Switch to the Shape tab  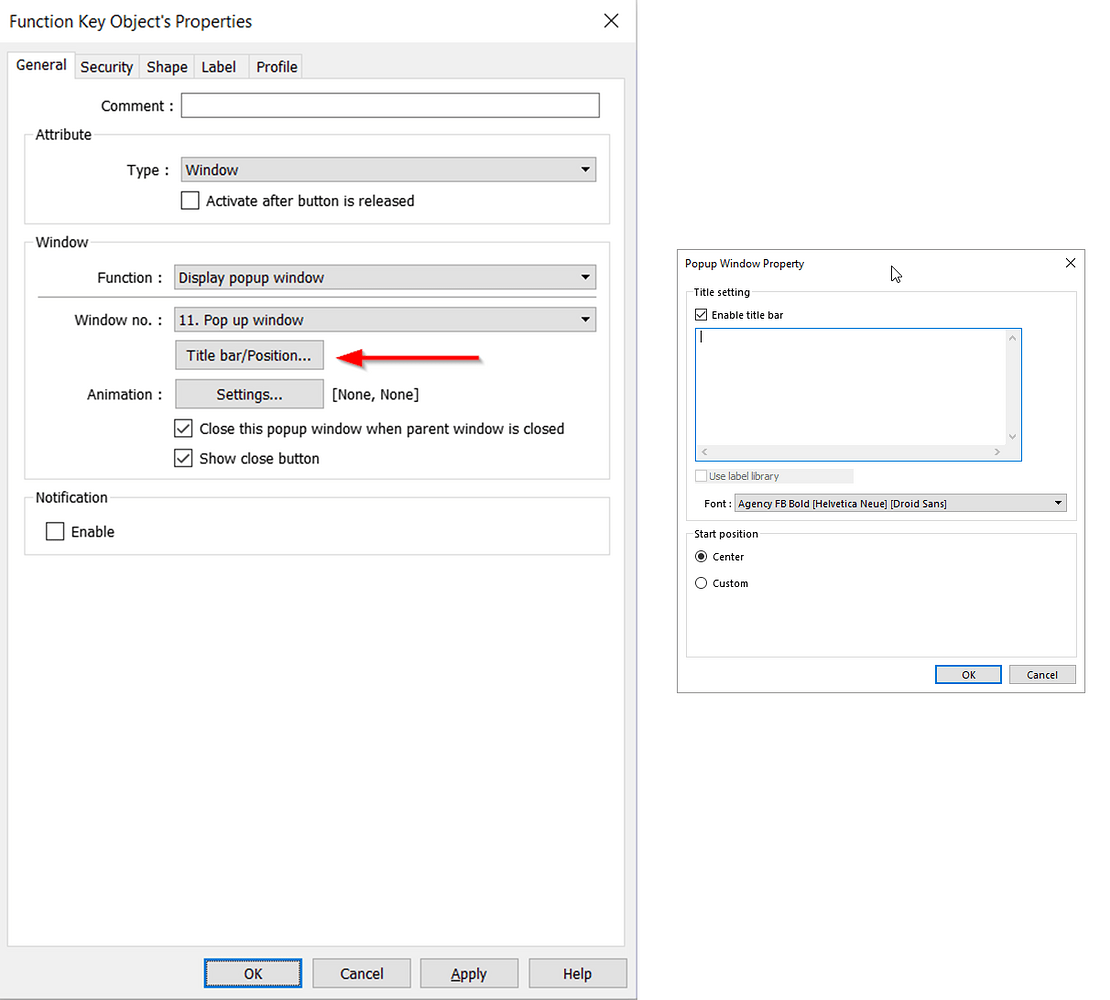point(166,66)
